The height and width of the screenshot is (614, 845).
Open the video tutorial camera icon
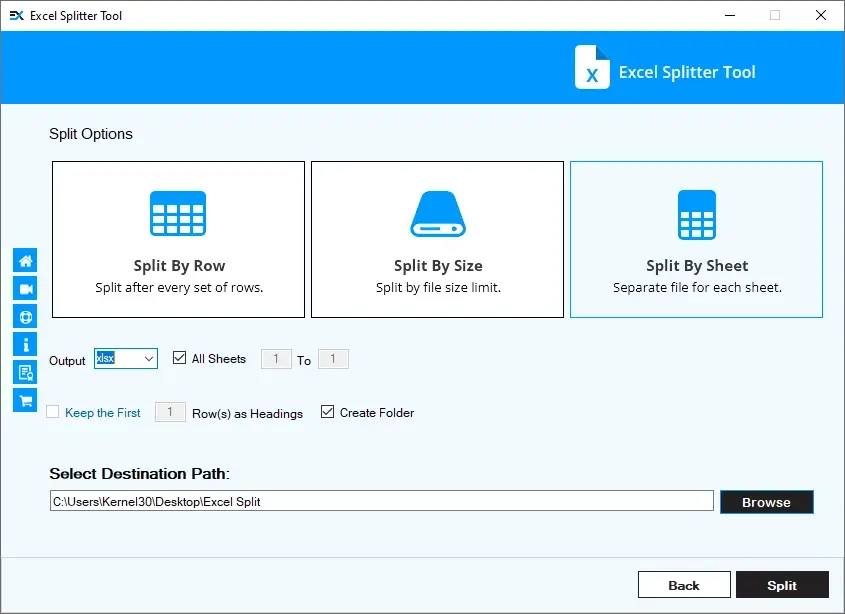point(25,288)
